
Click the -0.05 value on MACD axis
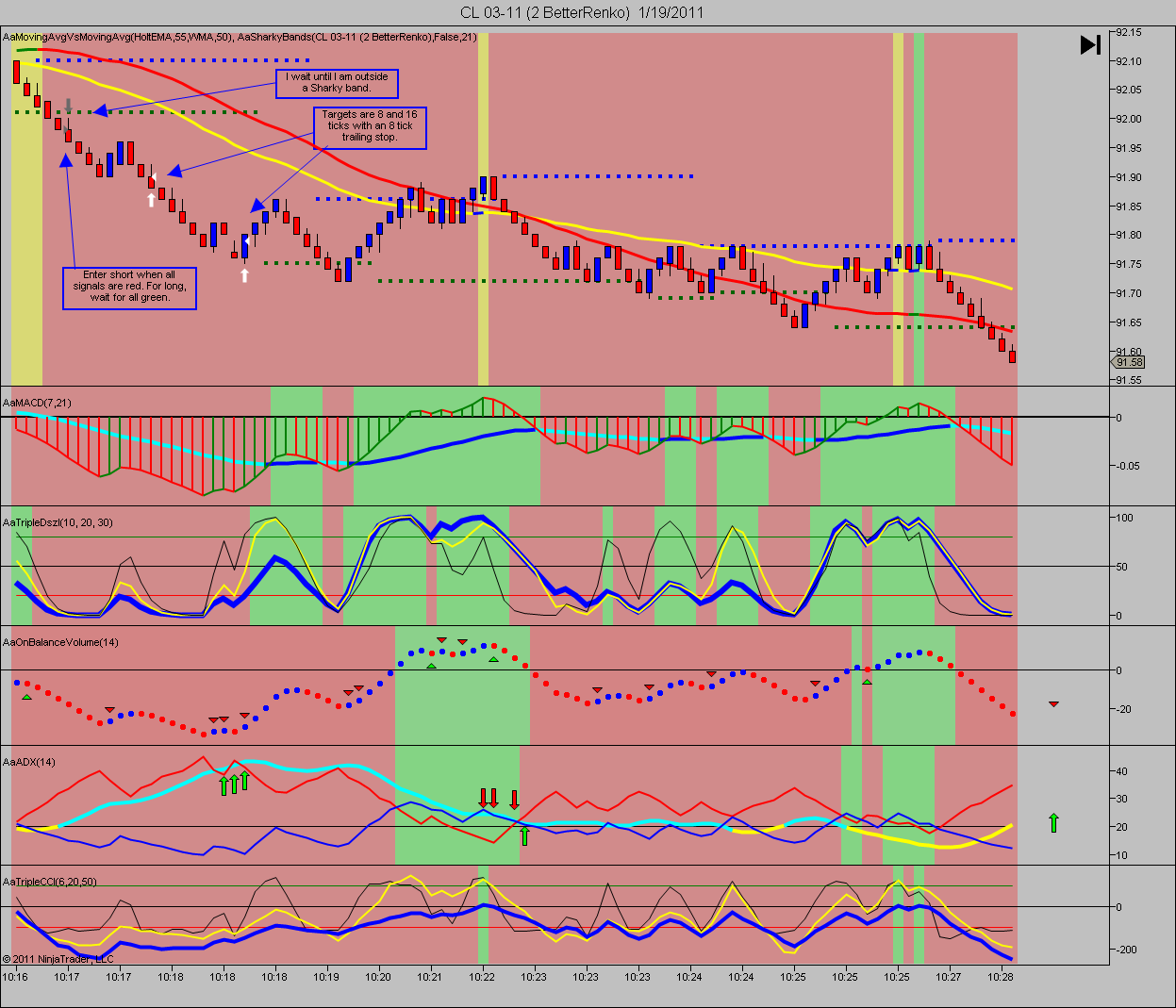coord(1127,466)
